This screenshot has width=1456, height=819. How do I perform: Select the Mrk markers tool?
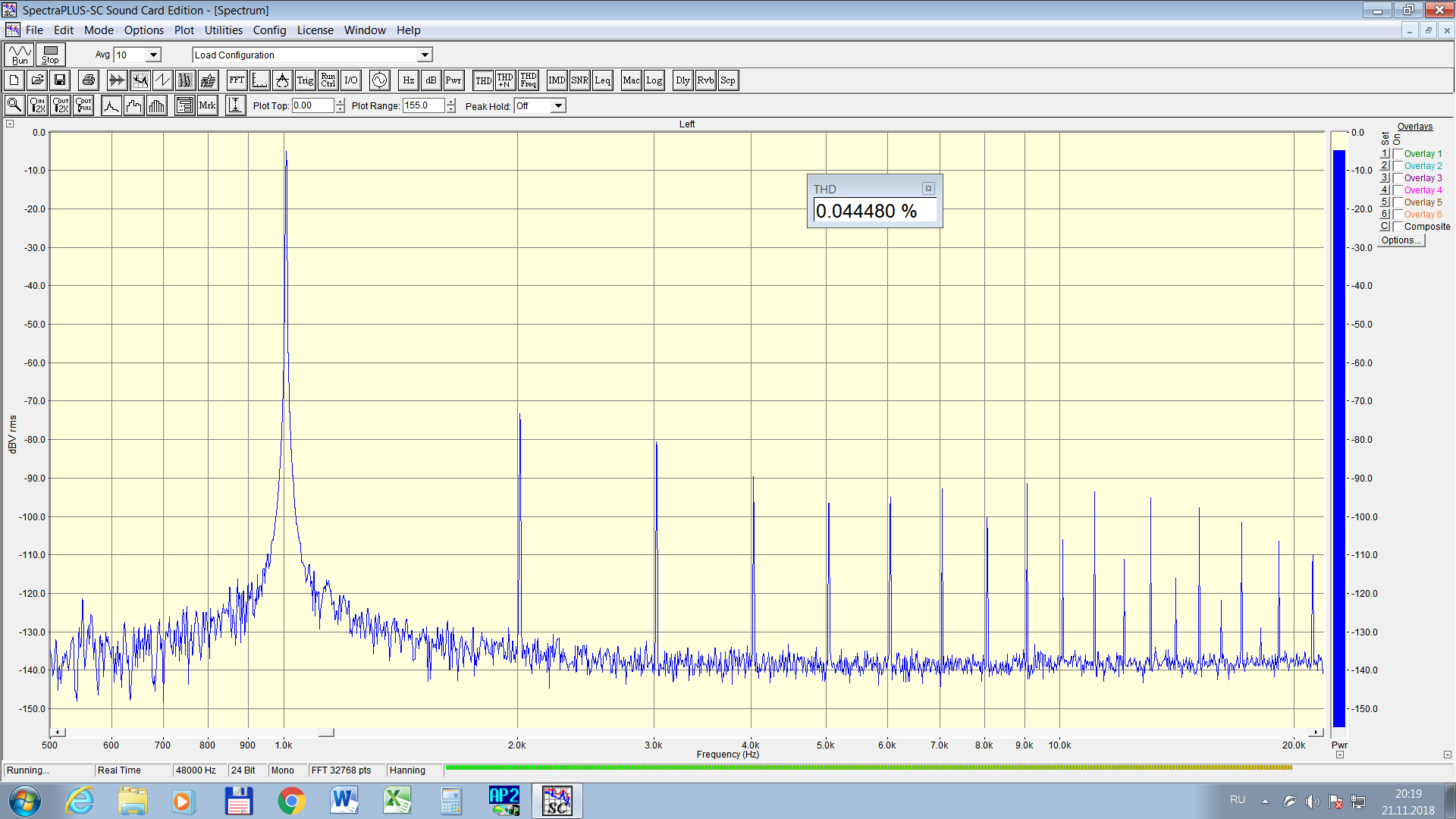point(207,105)
